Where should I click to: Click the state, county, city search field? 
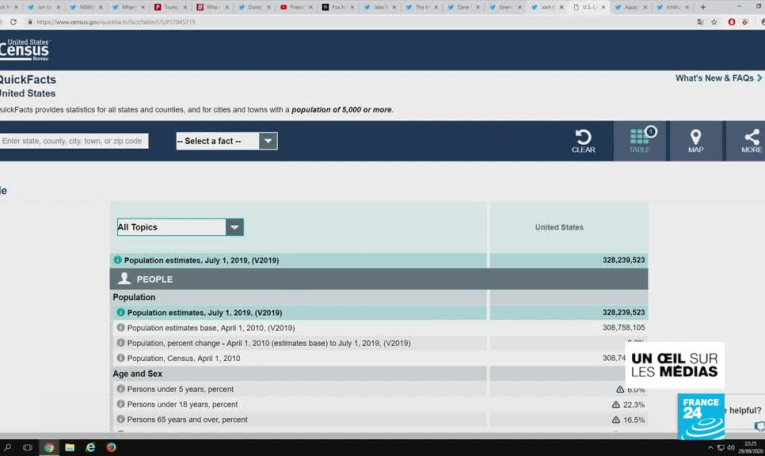74,141
